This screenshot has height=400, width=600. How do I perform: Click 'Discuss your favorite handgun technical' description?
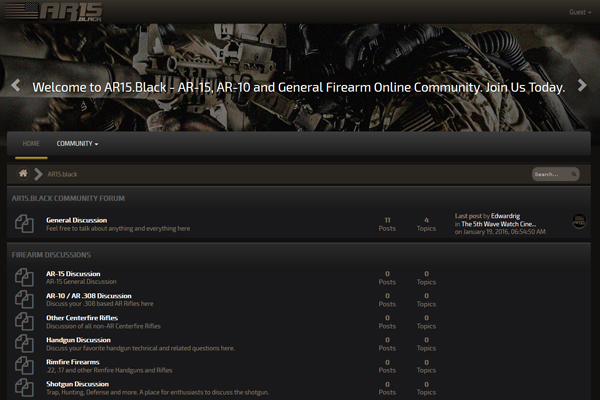click(x=140, y=348)
